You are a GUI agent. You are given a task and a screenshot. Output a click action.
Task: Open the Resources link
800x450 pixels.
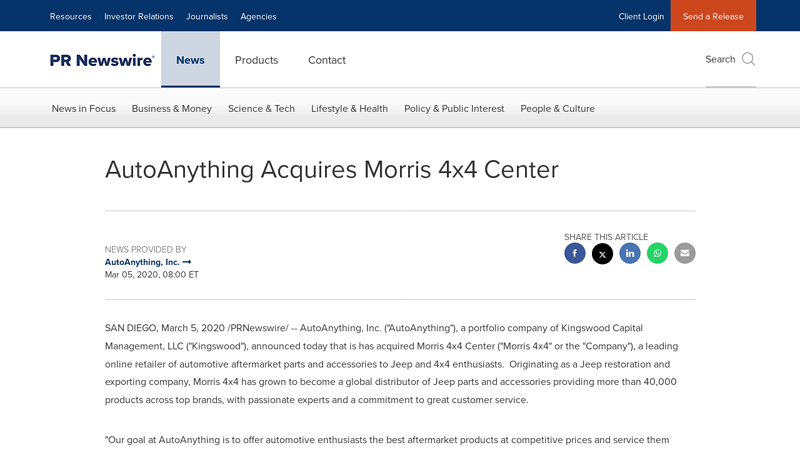[70, 16]
